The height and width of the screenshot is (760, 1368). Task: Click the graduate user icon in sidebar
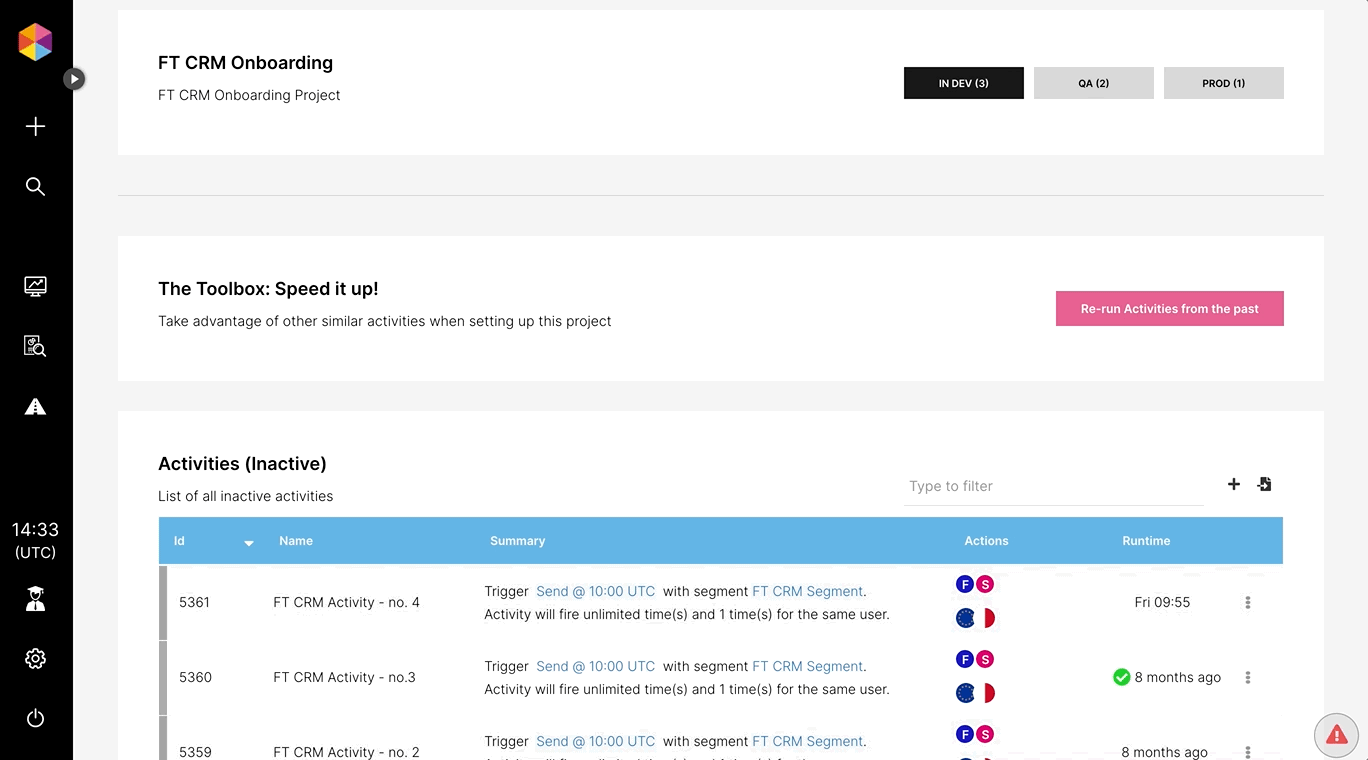point(35,599)
